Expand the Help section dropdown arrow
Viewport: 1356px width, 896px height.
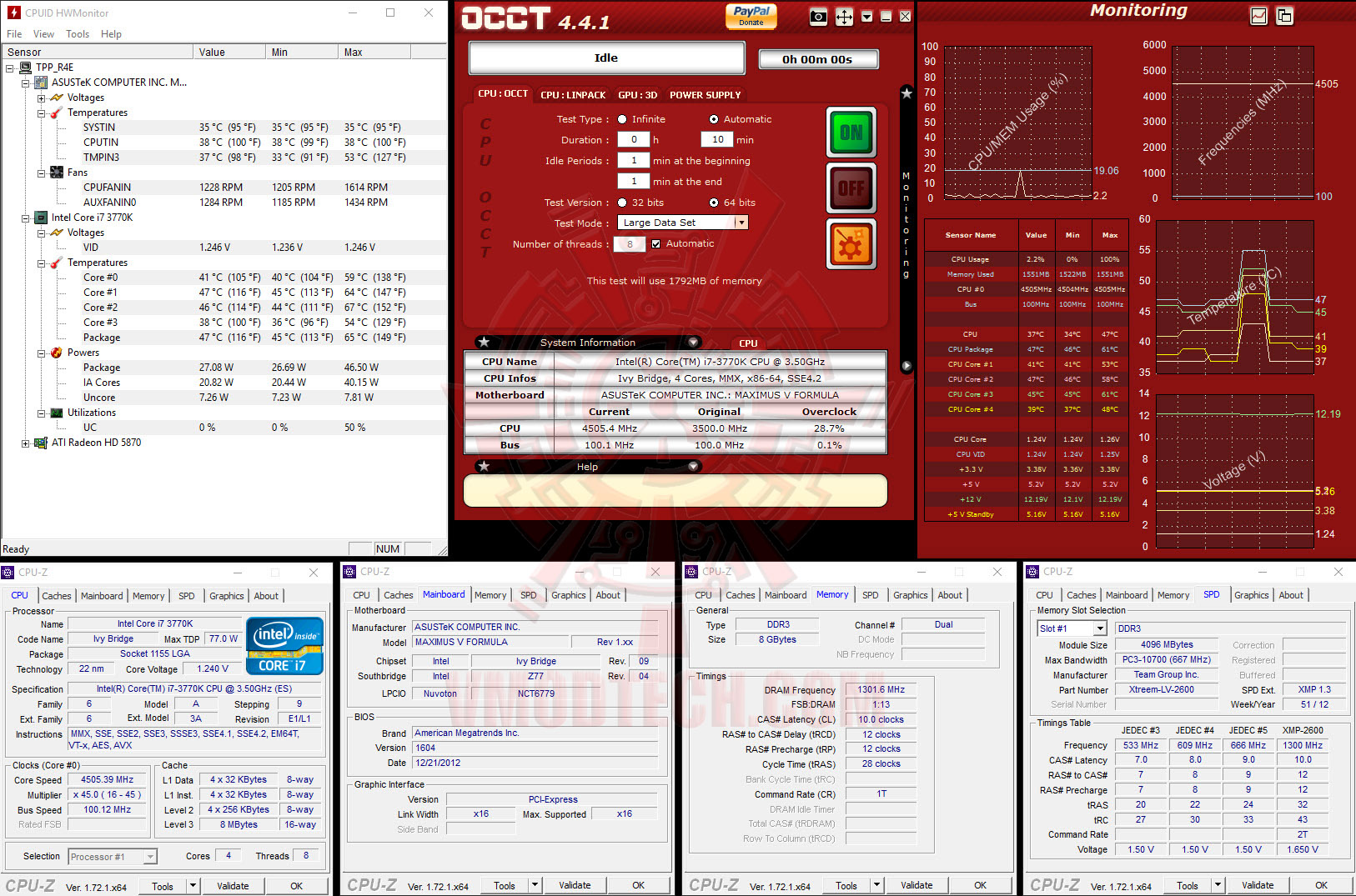coord(693,466)
